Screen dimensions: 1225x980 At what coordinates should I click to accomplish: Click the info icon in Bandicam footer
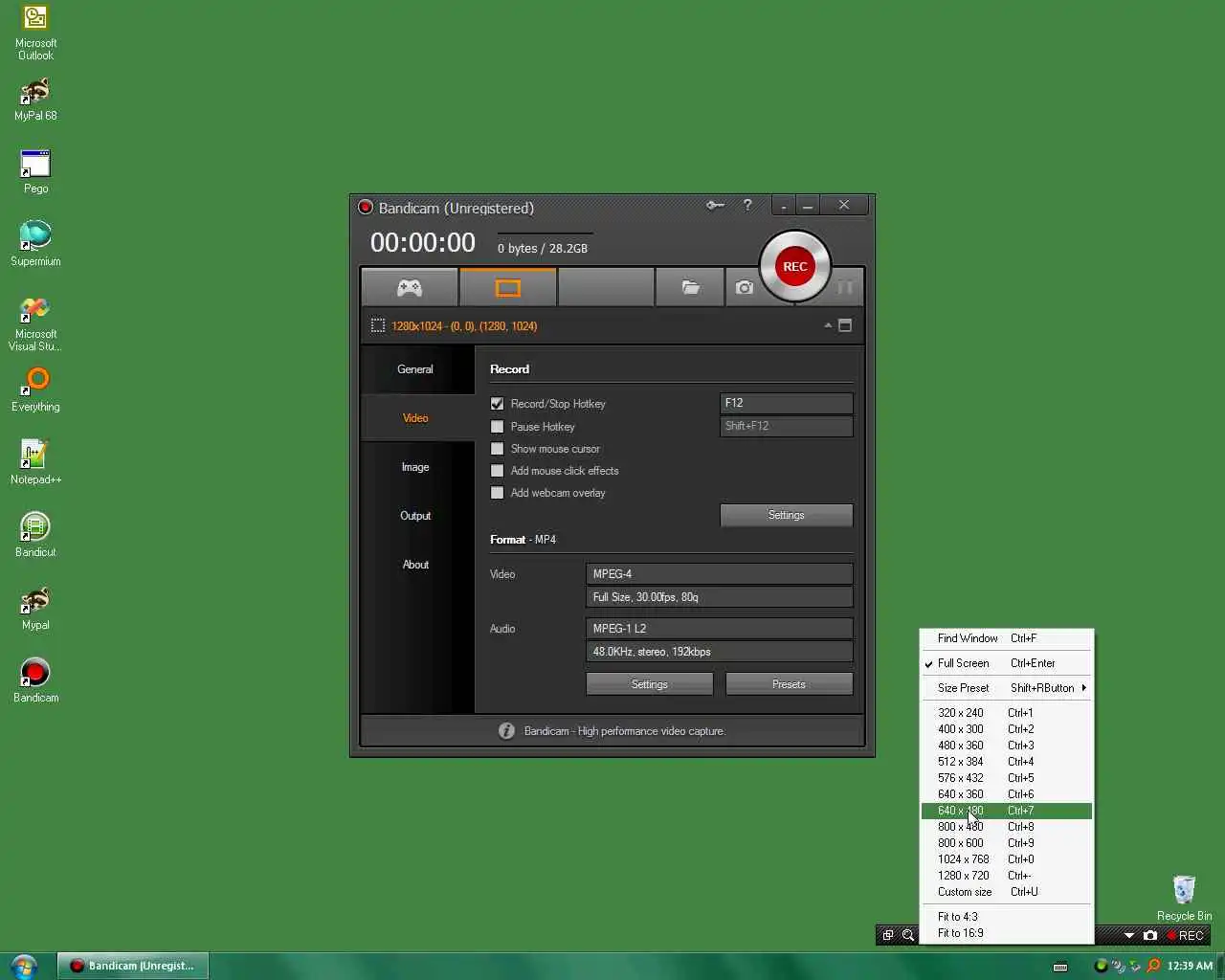[x=506, y=730]
